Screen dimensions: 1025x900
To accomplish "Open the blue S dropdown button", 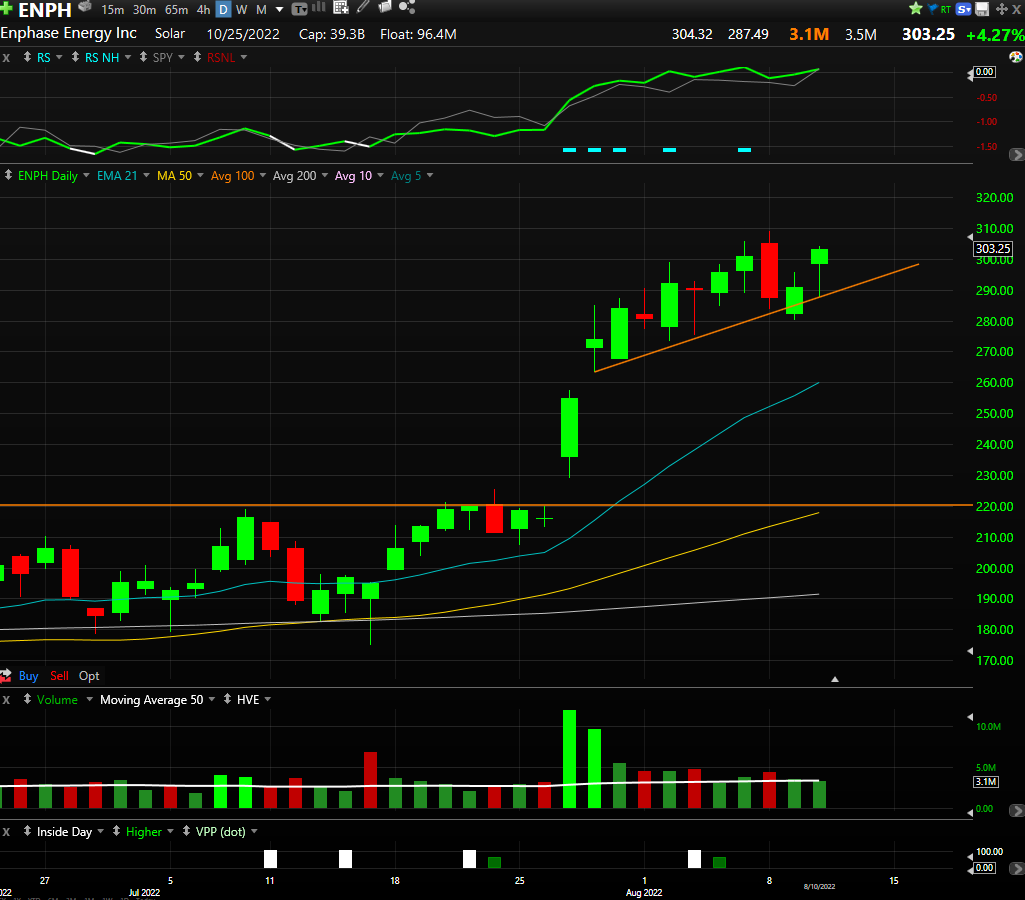I will [x=964, y=9].
